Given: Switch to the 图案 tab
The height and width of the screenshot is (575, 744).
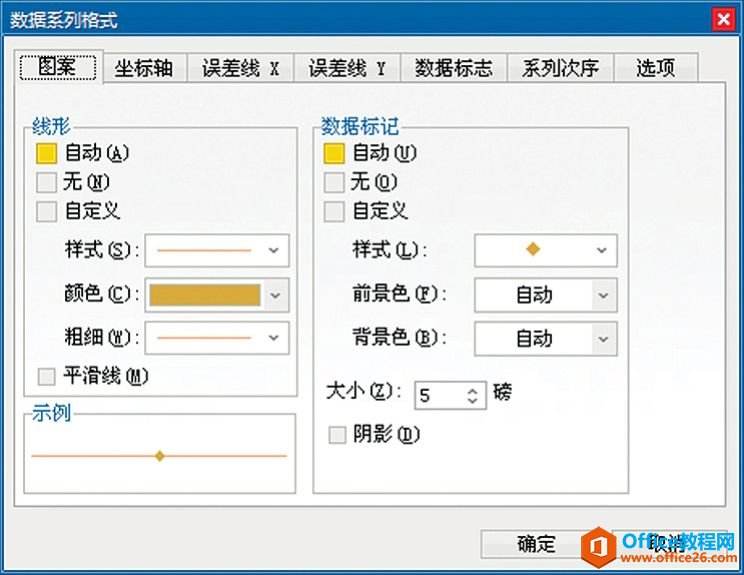Looking at the screenshot, I should pos(58,67).
